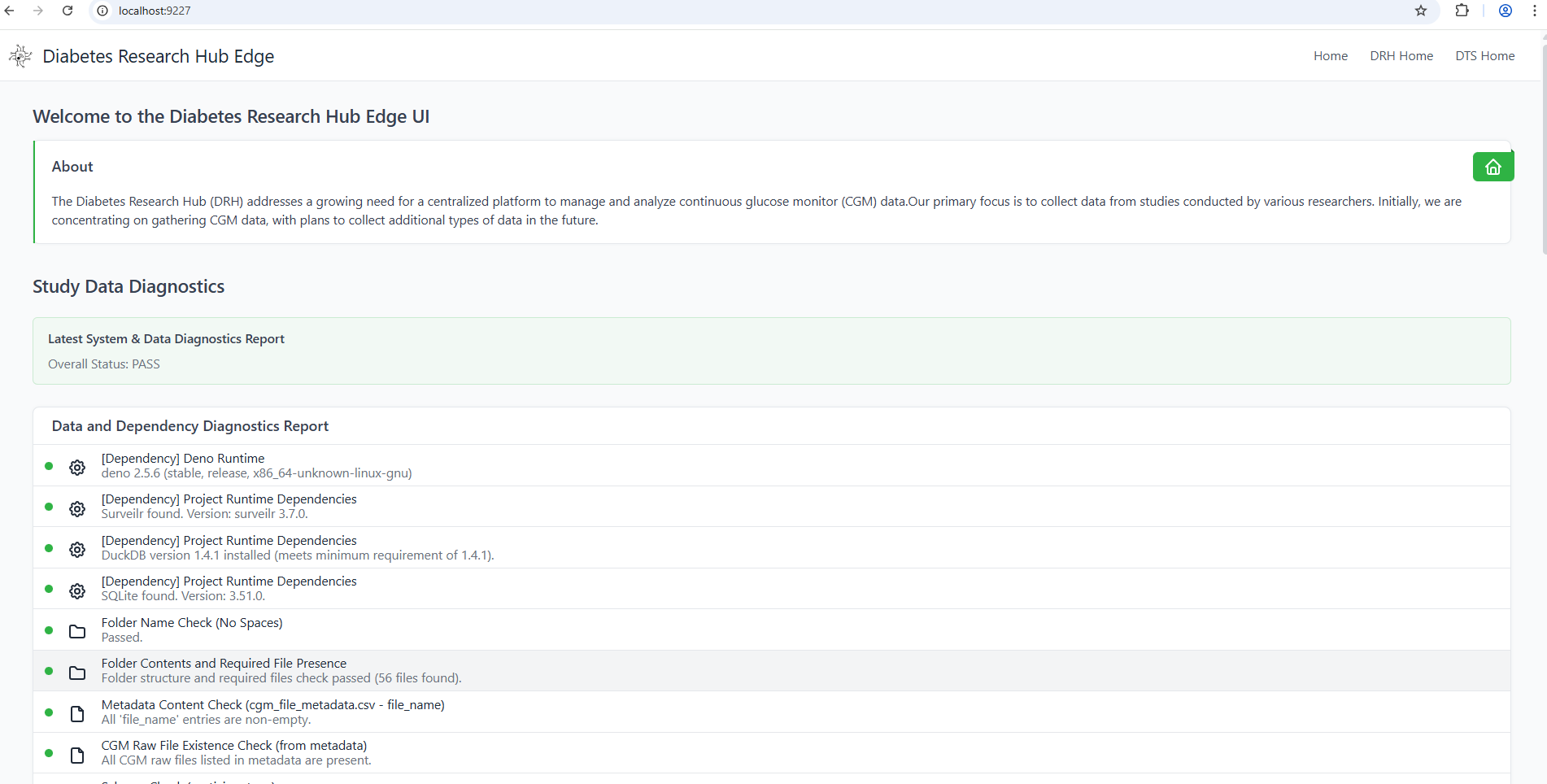Viewport: 1547px width, 784px height.
Task: Go to DRH Home in the navbar
Action: (1401, 56)
